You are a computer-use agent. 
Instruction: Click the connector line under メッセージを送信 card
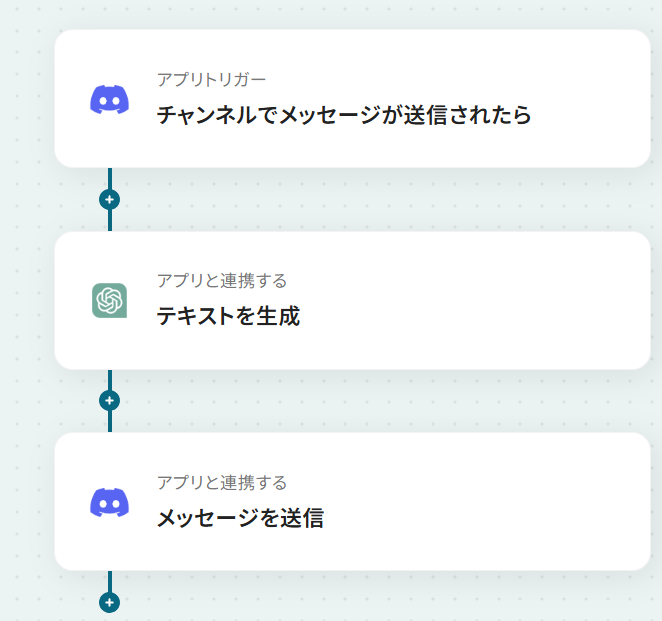(x=110, y=581)
